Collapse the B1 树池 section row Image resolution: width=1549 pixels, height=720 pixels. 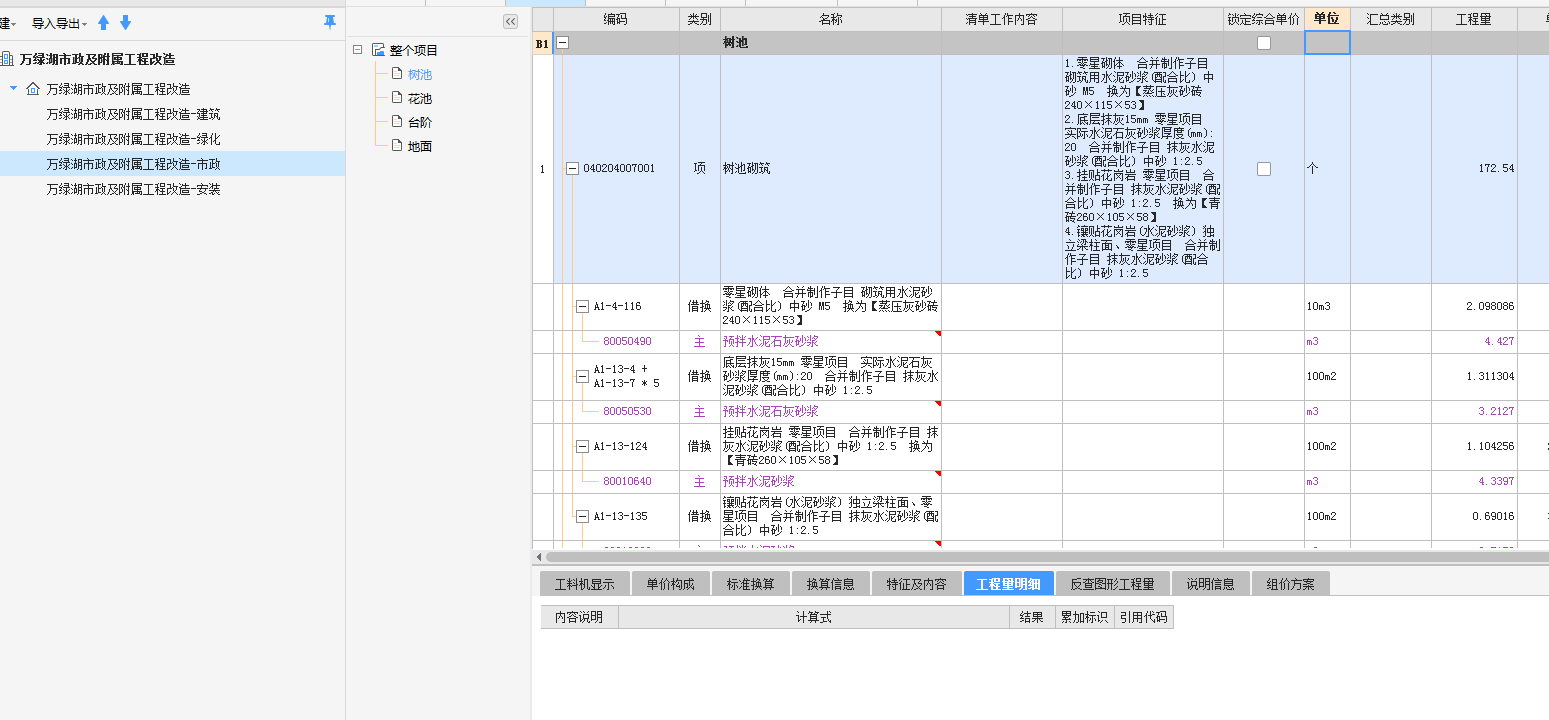[562, 43]
